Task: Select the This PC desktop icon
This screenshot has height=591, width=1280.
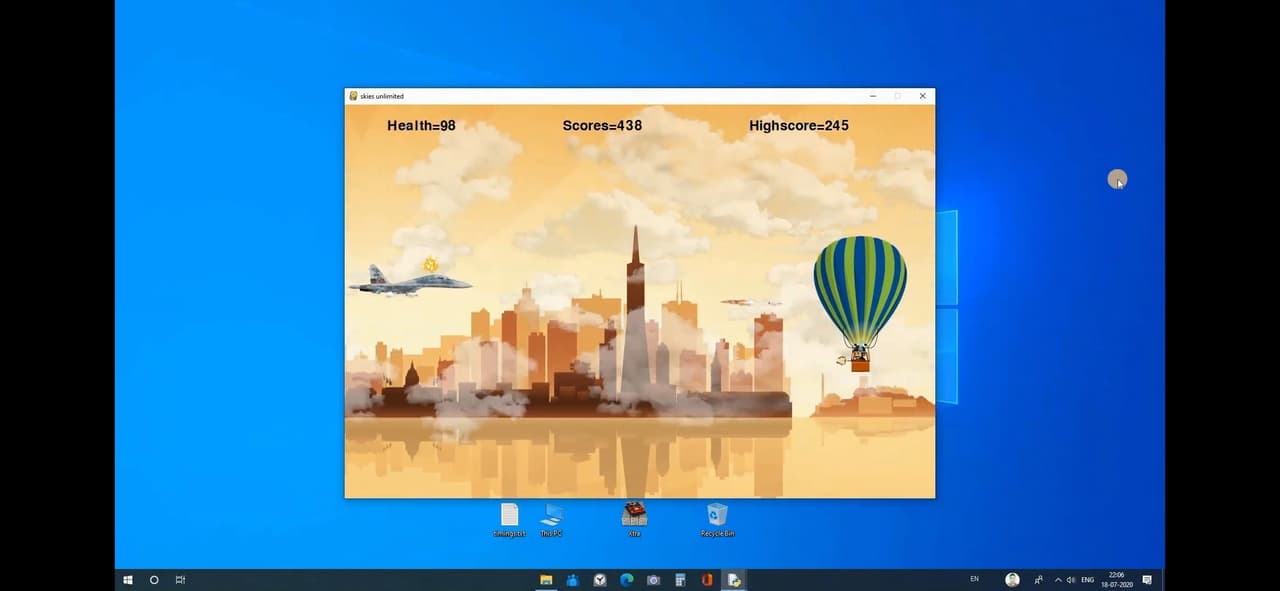Action: coord(551,519)
